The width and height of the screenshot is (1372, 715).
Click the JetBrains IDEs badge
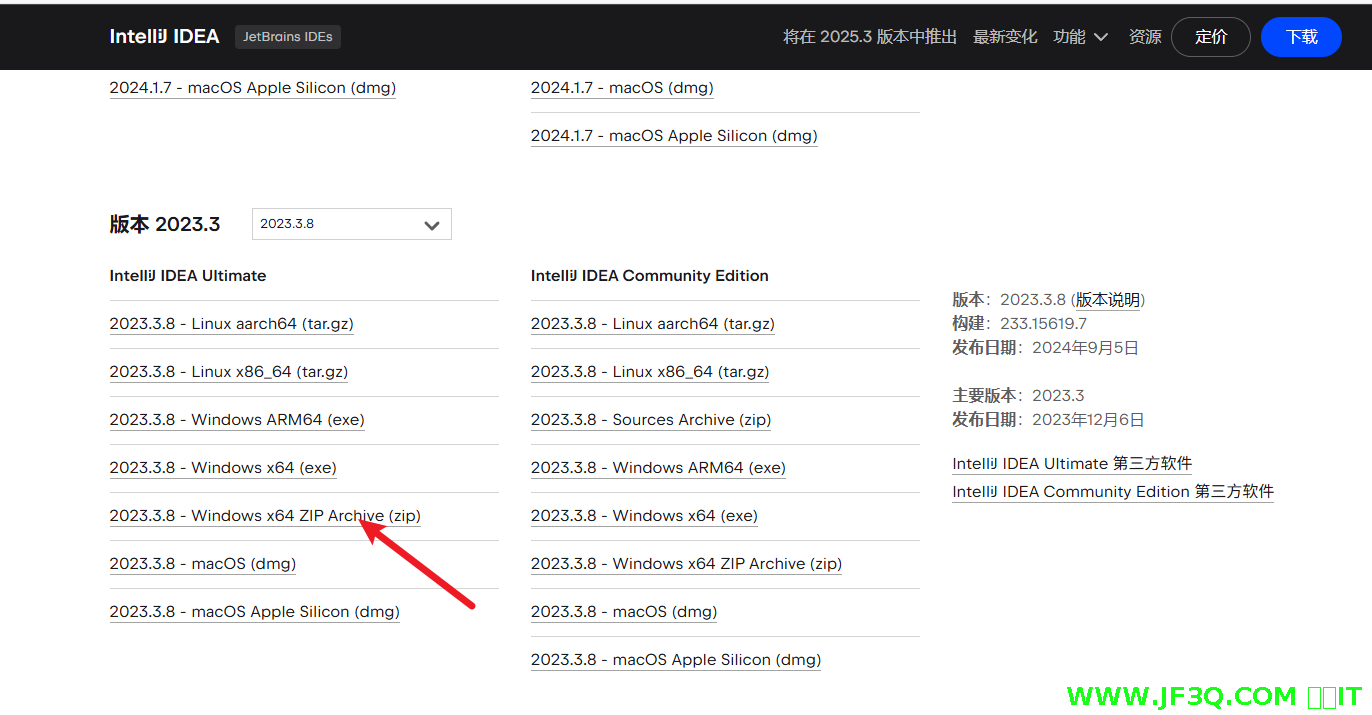[288, 37]
